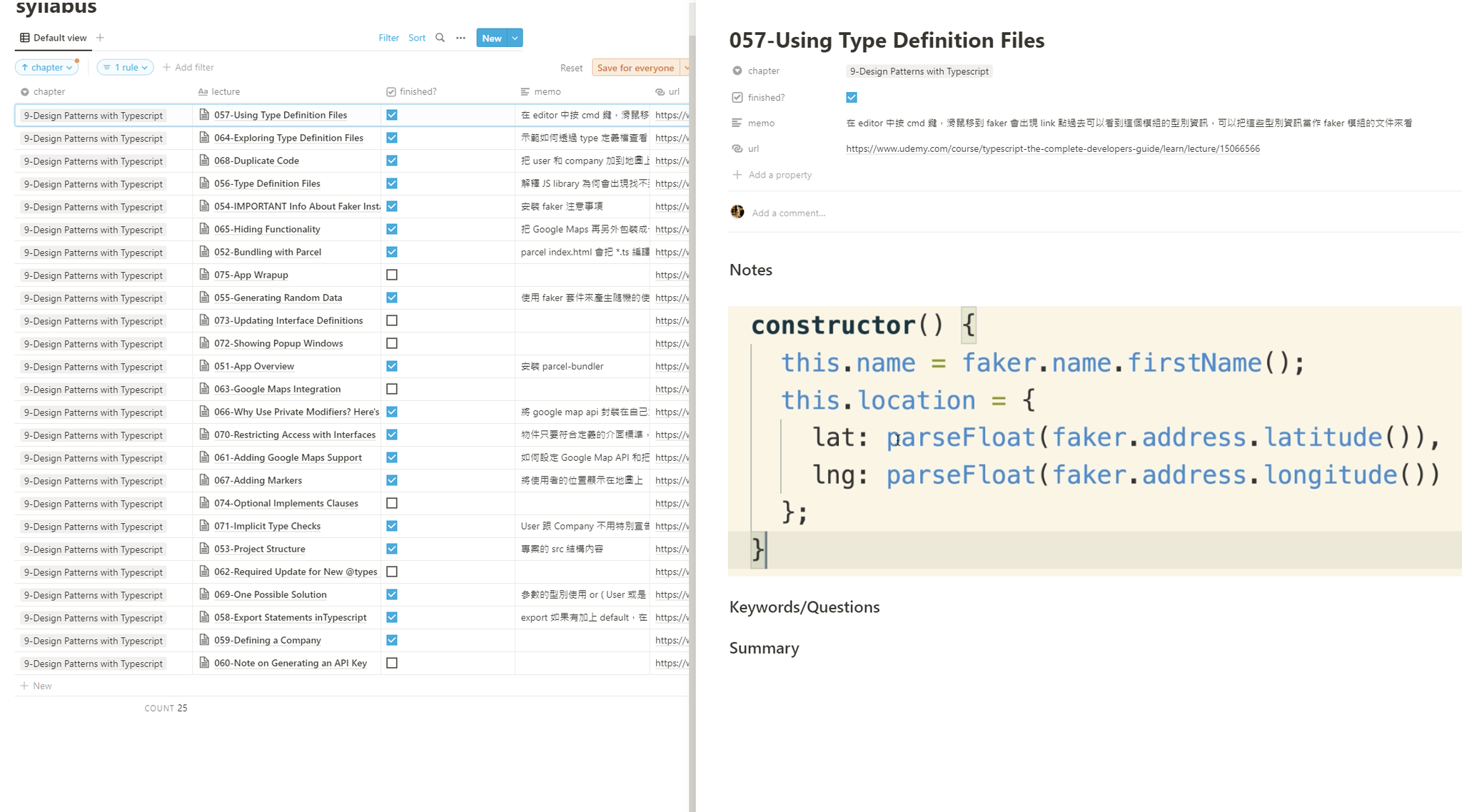Viewport: 1462px width, 812px height.
Task: Open the Filter menu
Action: click(388, 38)
